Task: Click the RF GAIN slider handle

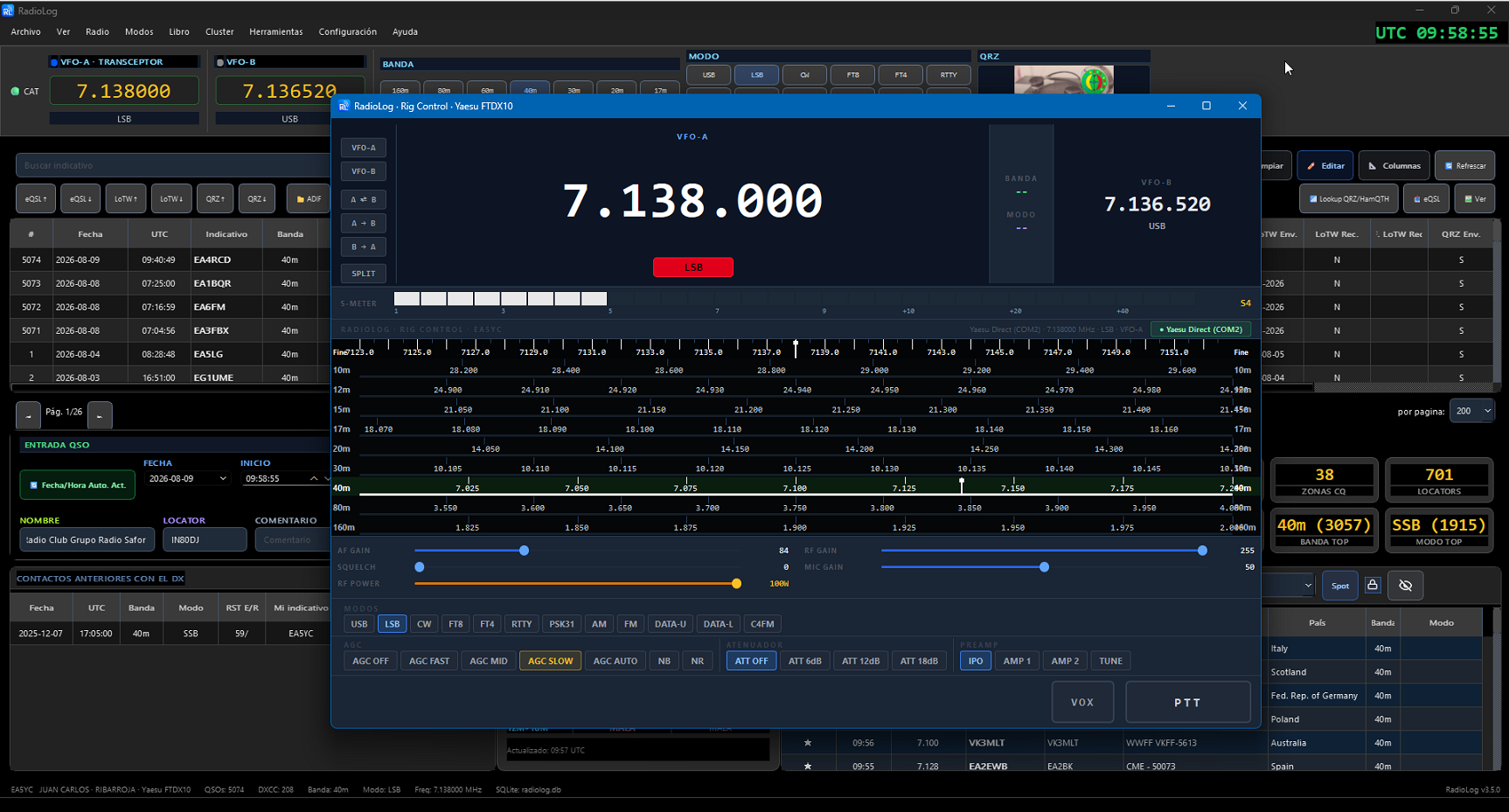Action: pos(1202,551)
